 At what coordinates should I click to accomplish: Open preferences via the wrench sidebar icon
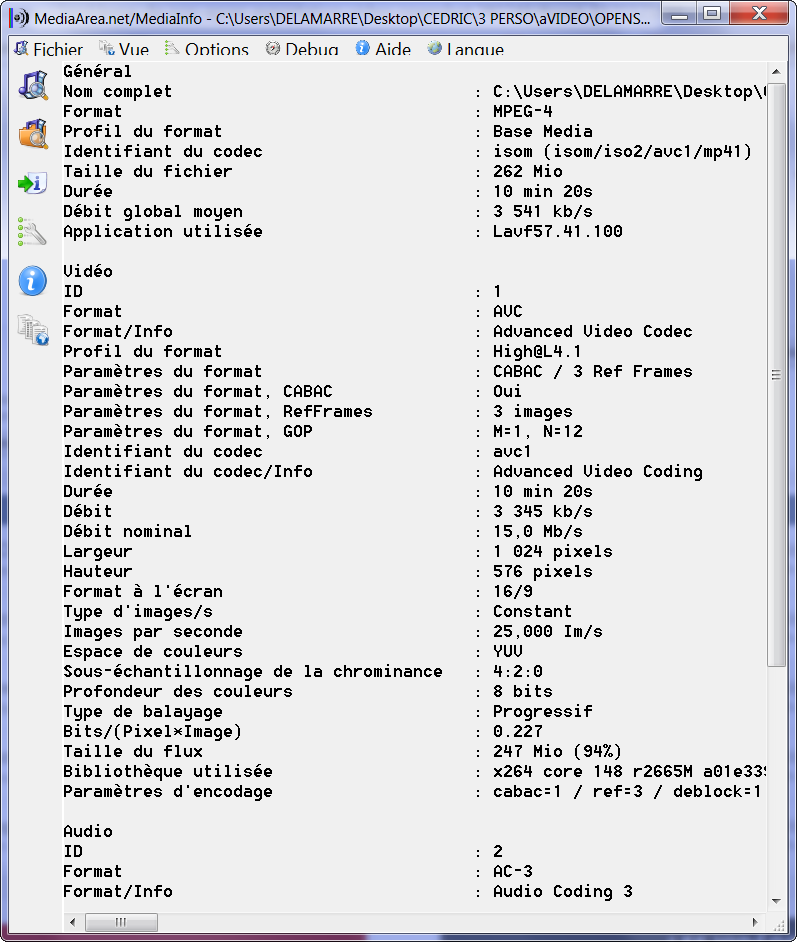[33, 233]
